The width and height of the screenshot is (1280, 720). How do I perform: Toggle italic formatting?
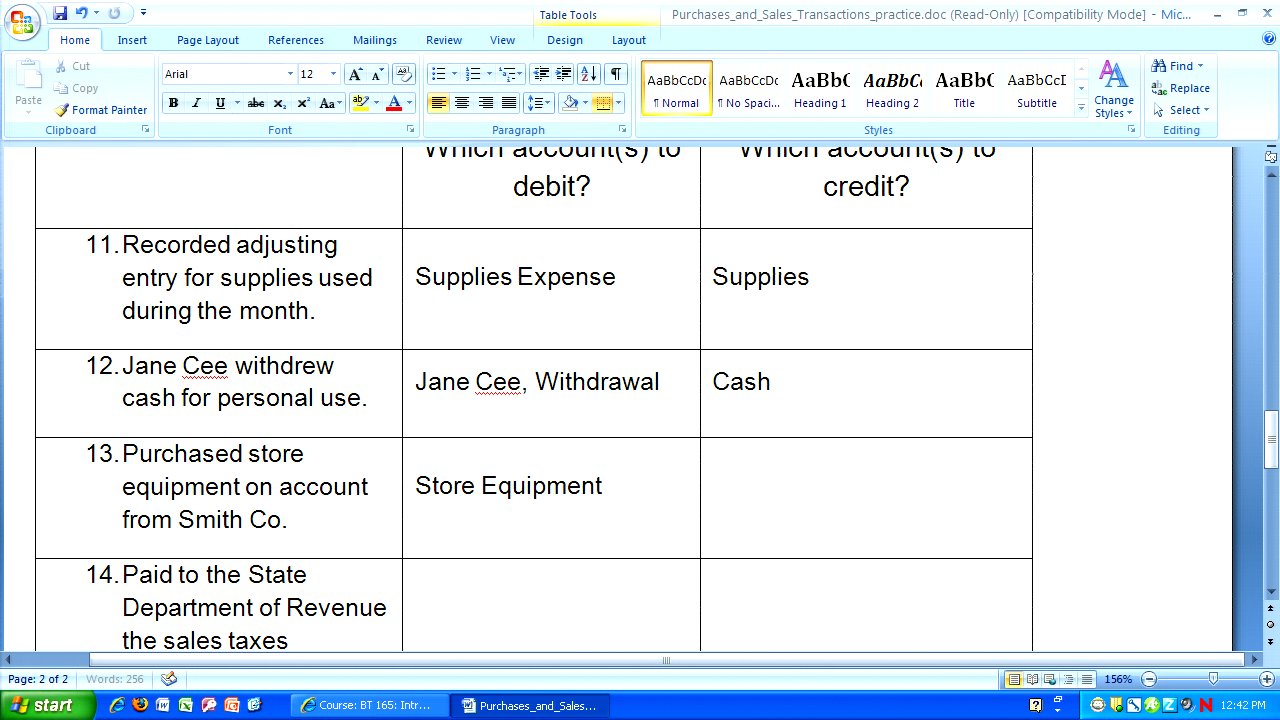pyautogui.click(x=196, y=103)
